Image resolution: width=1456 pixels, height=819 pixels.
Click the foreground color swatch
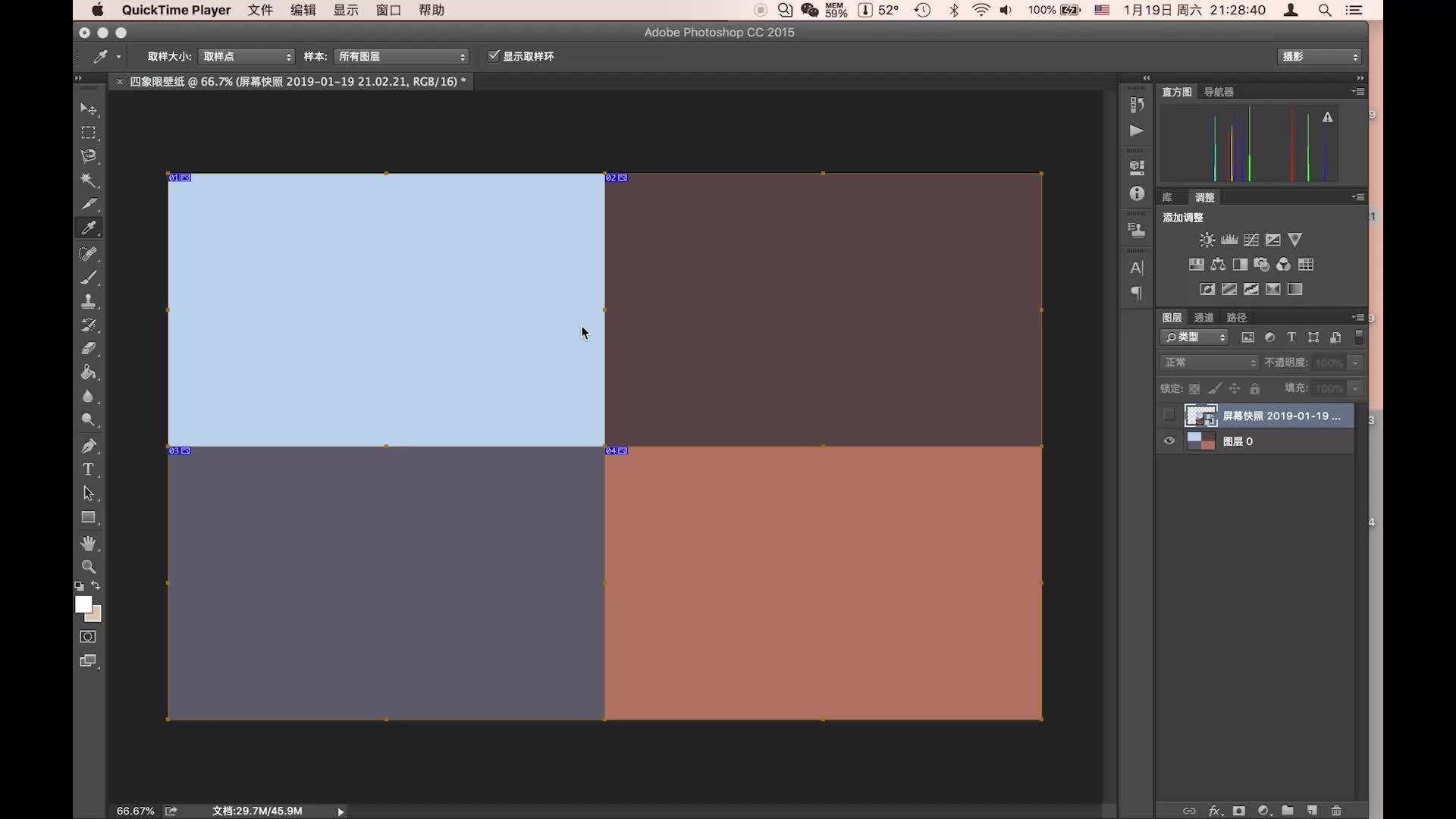tap(83, 604)
